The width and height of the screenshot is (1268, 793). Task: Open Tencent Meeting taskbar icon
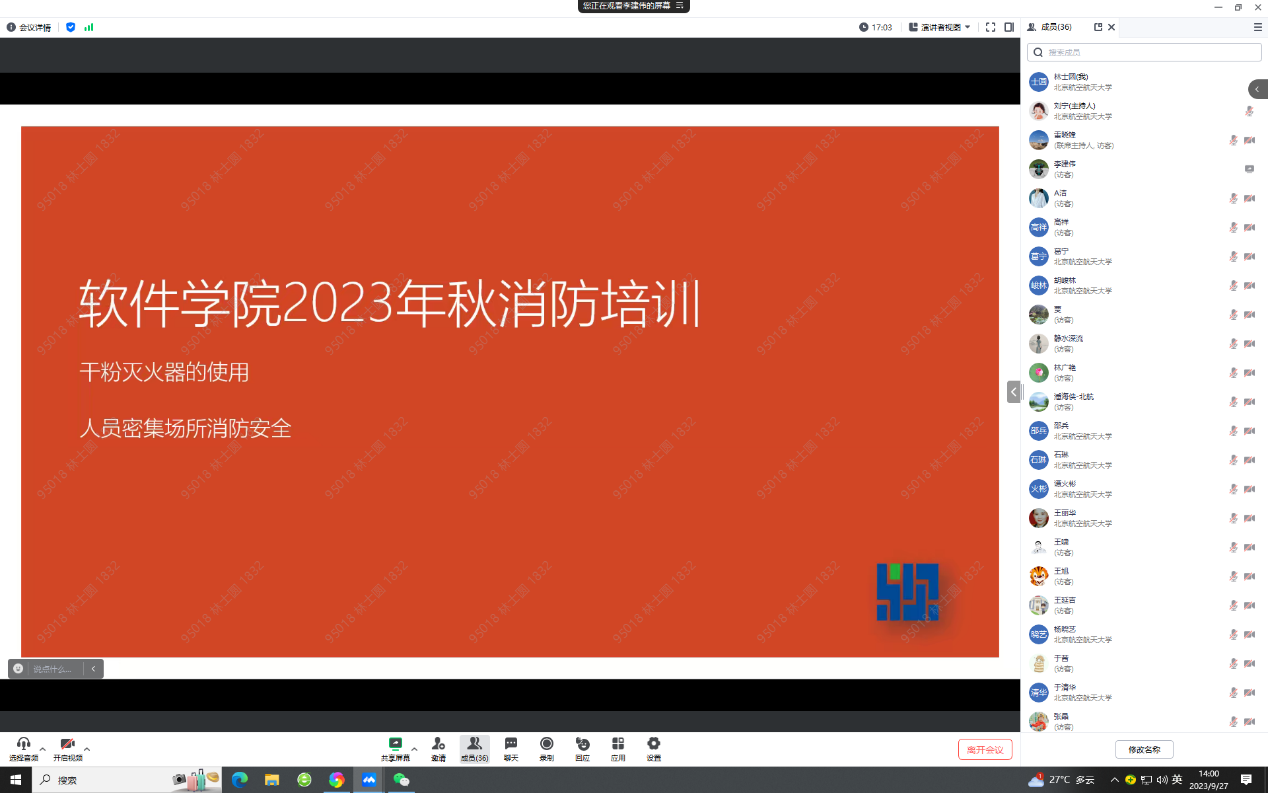coord(369,780)
